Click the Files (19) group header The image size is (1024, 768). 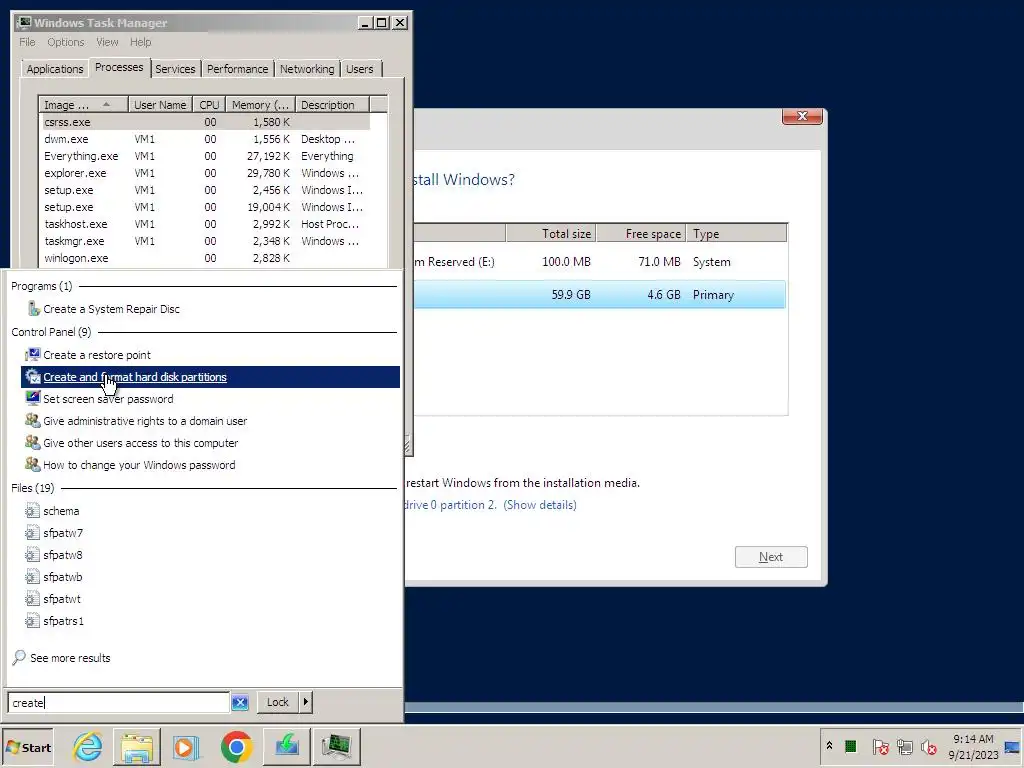pos(32,488)
